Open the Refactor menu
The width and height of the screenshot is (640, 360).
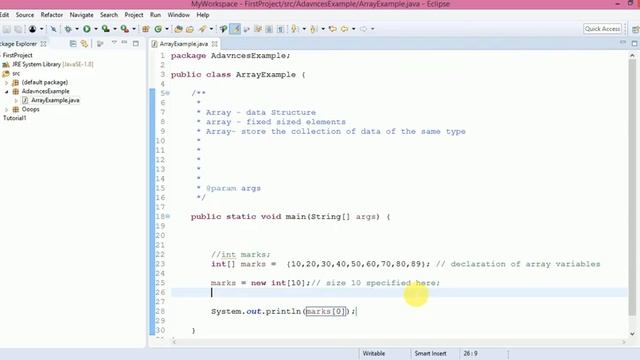(x=52, y=15)
